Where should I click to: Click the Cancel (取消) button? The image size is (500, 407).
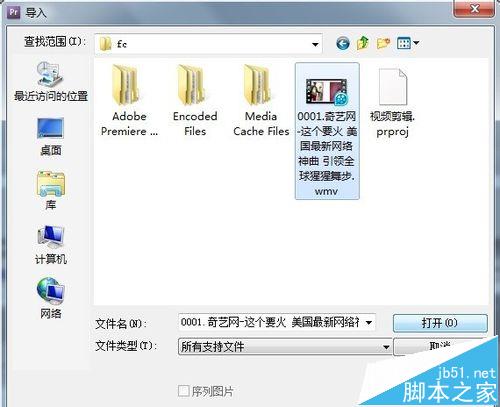[x=439, y=347]
